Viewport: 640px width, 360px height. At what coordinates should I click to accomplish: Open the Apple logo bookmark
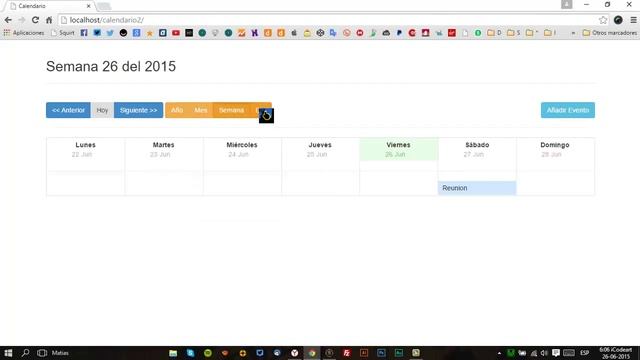pos(294,33)
